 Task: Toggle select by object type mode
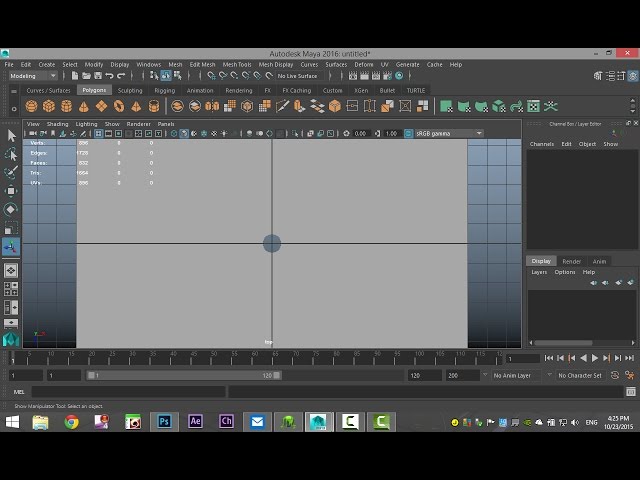[166, 76]
